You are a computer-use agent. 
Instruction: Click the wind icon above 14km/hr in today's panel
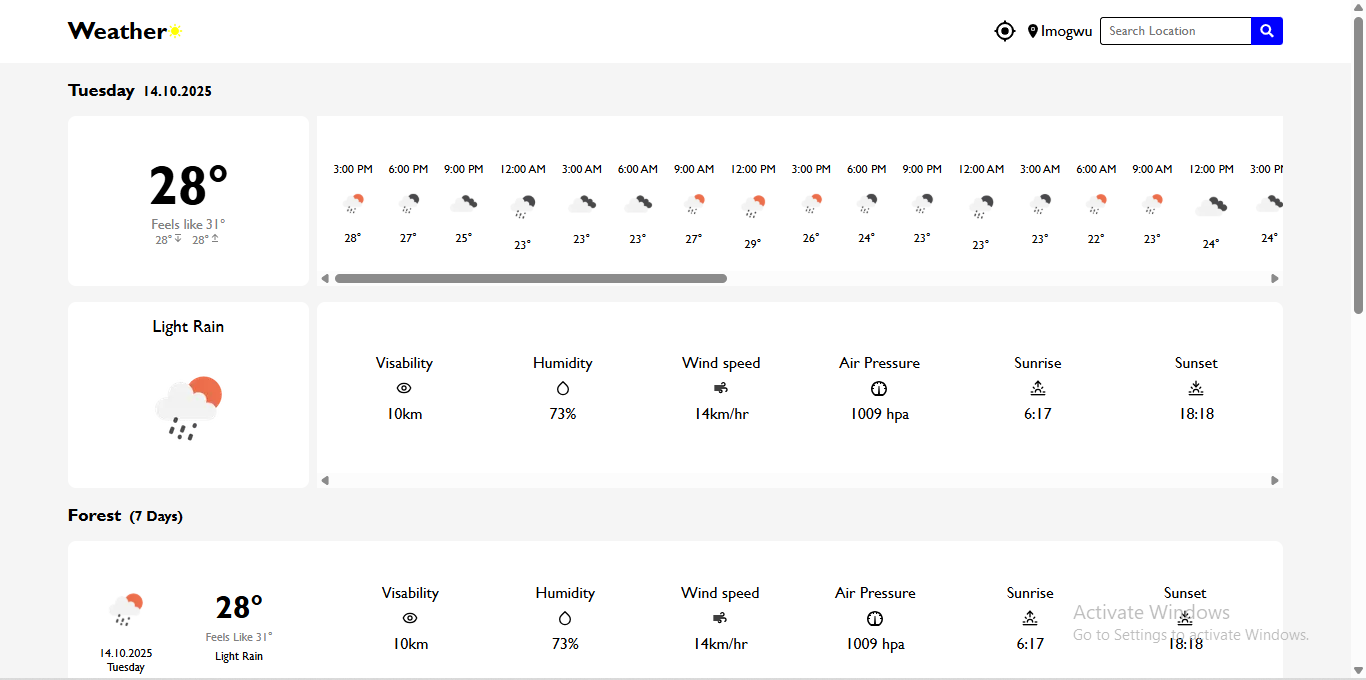[721, 388]
